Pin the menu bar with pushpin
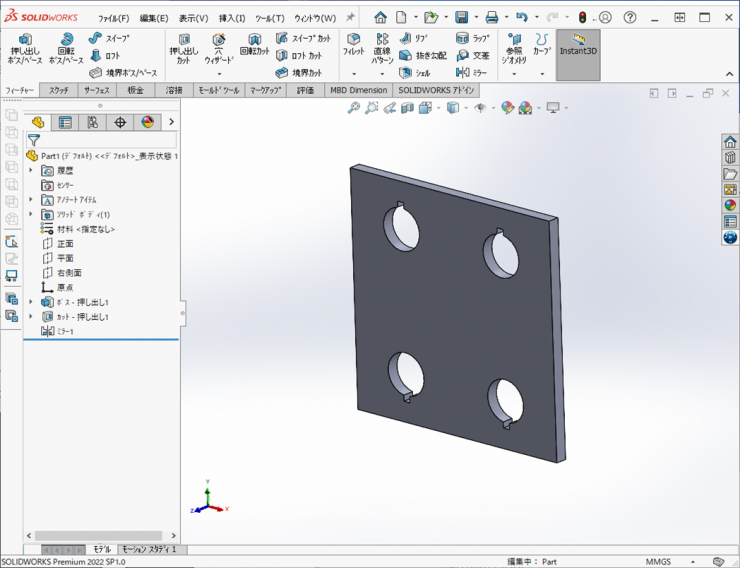The height and width of the screenshot is (568, 740). [x=349, y=18]
